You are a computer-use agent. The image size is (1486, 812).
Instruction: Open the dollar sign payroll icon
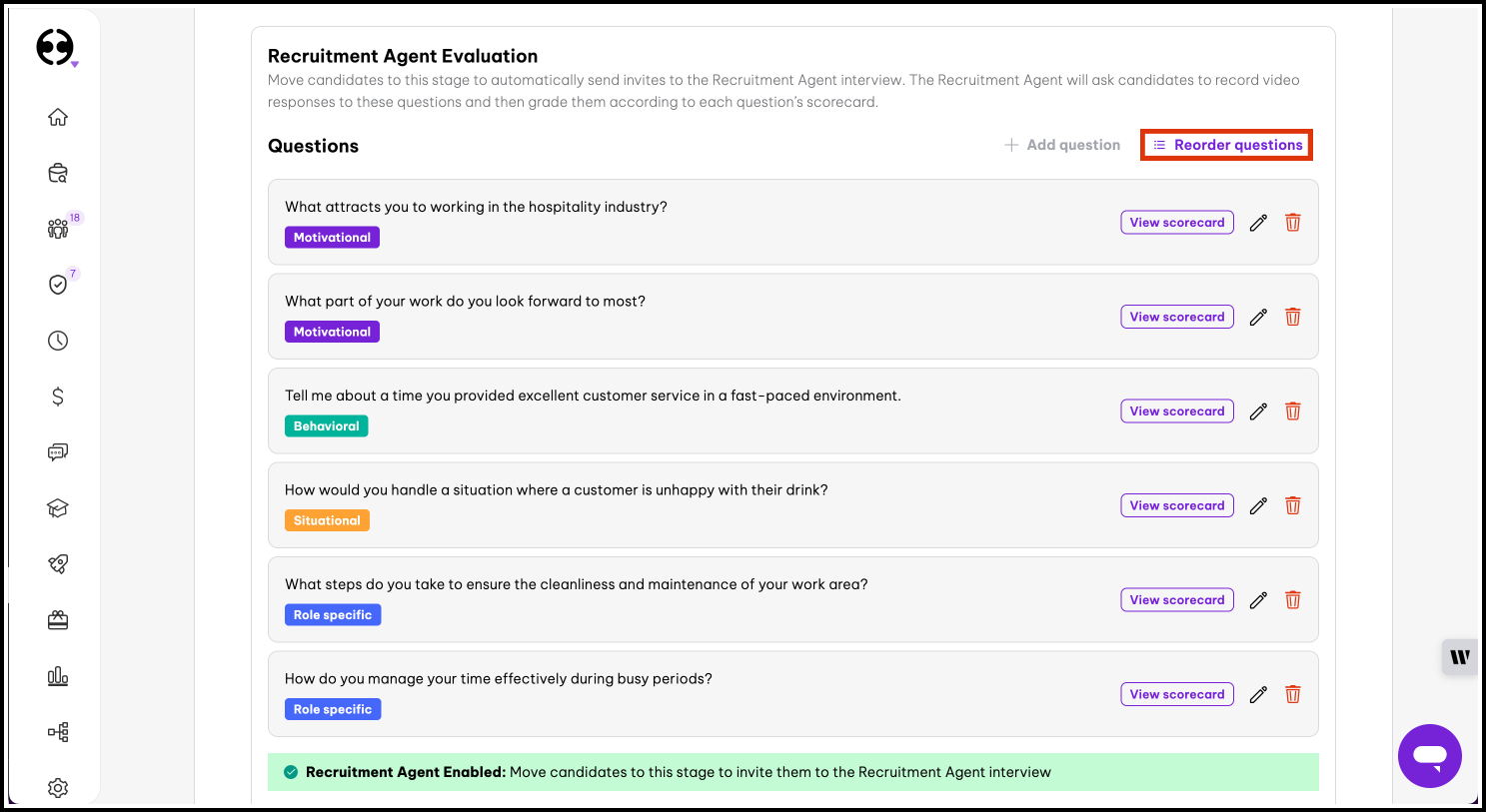pos(58,397)
